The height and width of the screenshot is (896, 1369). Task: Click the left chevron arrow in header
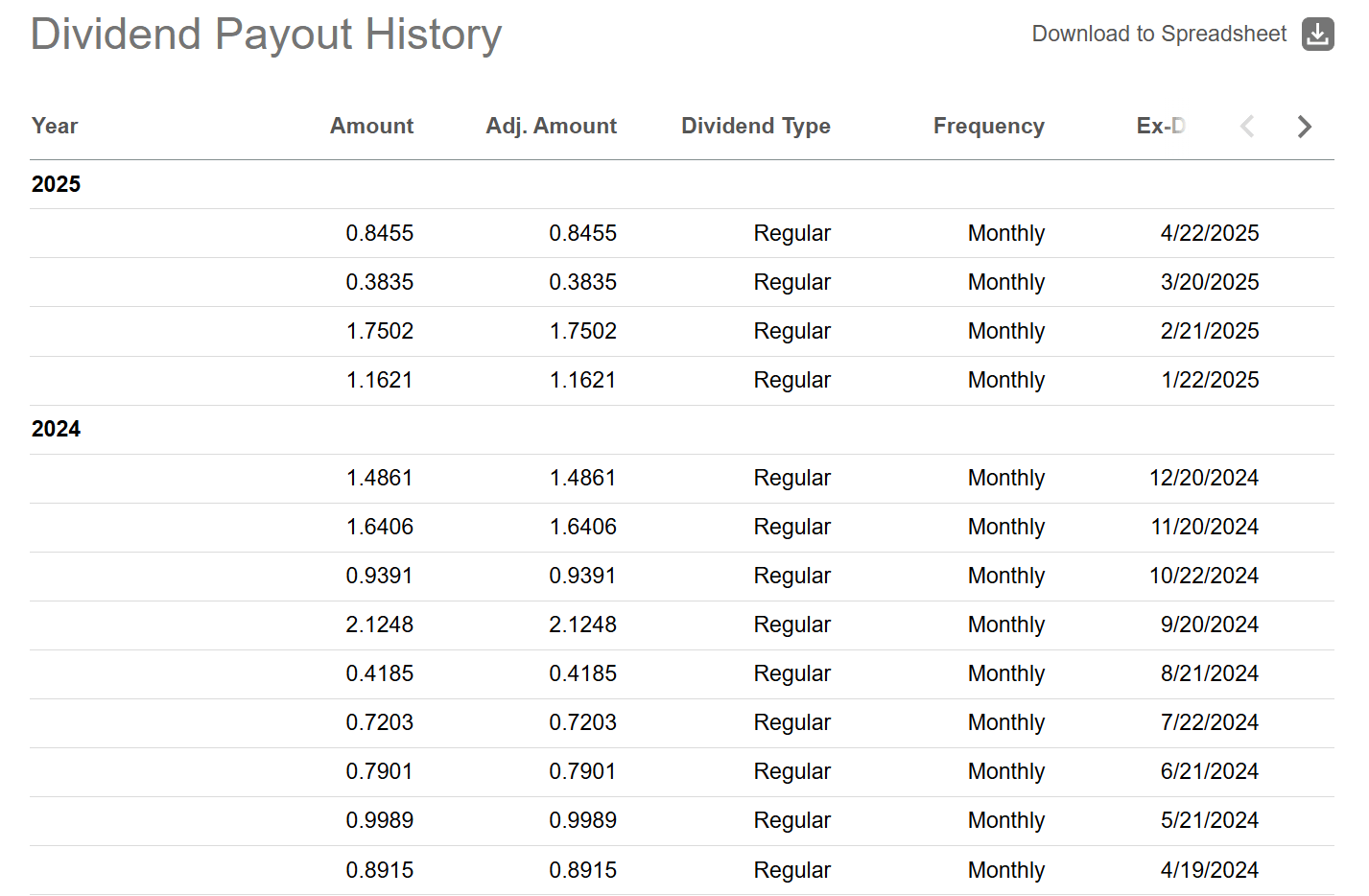[1247, 126]
